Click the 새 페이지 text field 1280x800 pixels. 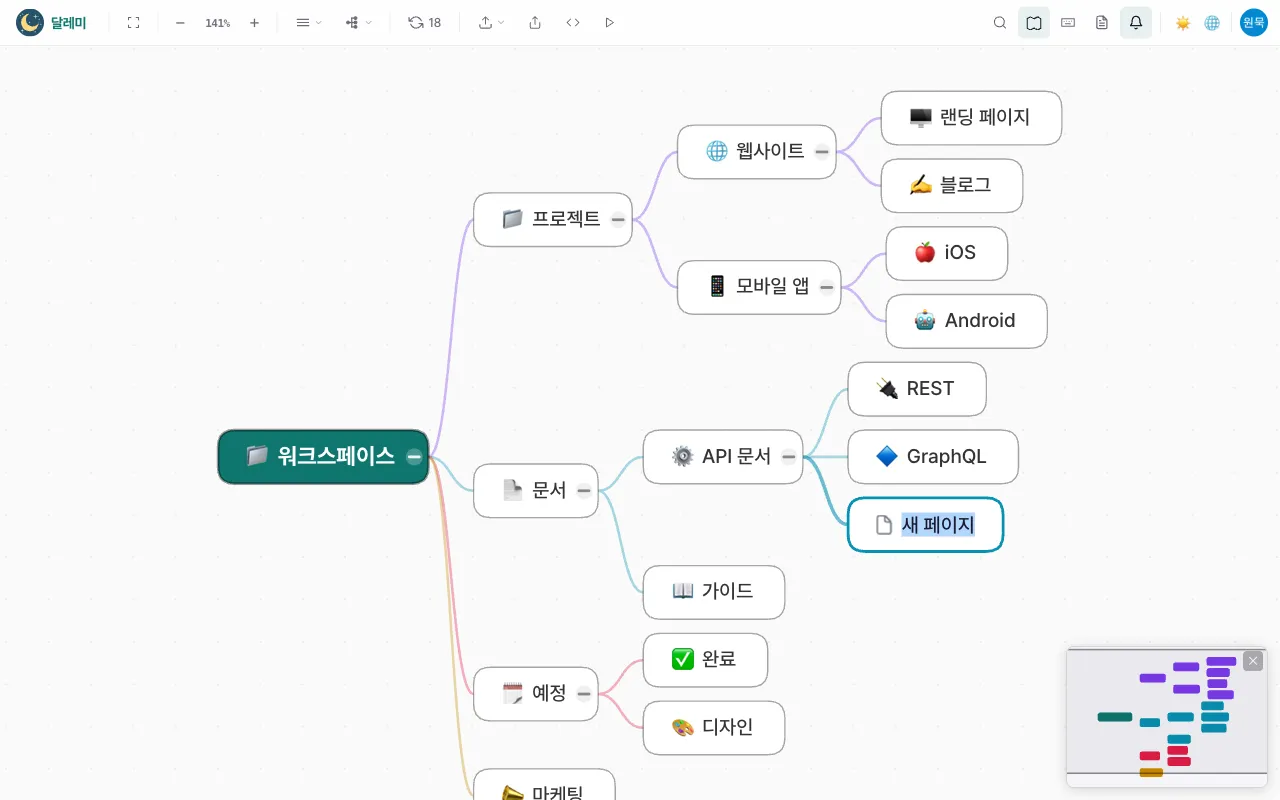tap(938, 525)
